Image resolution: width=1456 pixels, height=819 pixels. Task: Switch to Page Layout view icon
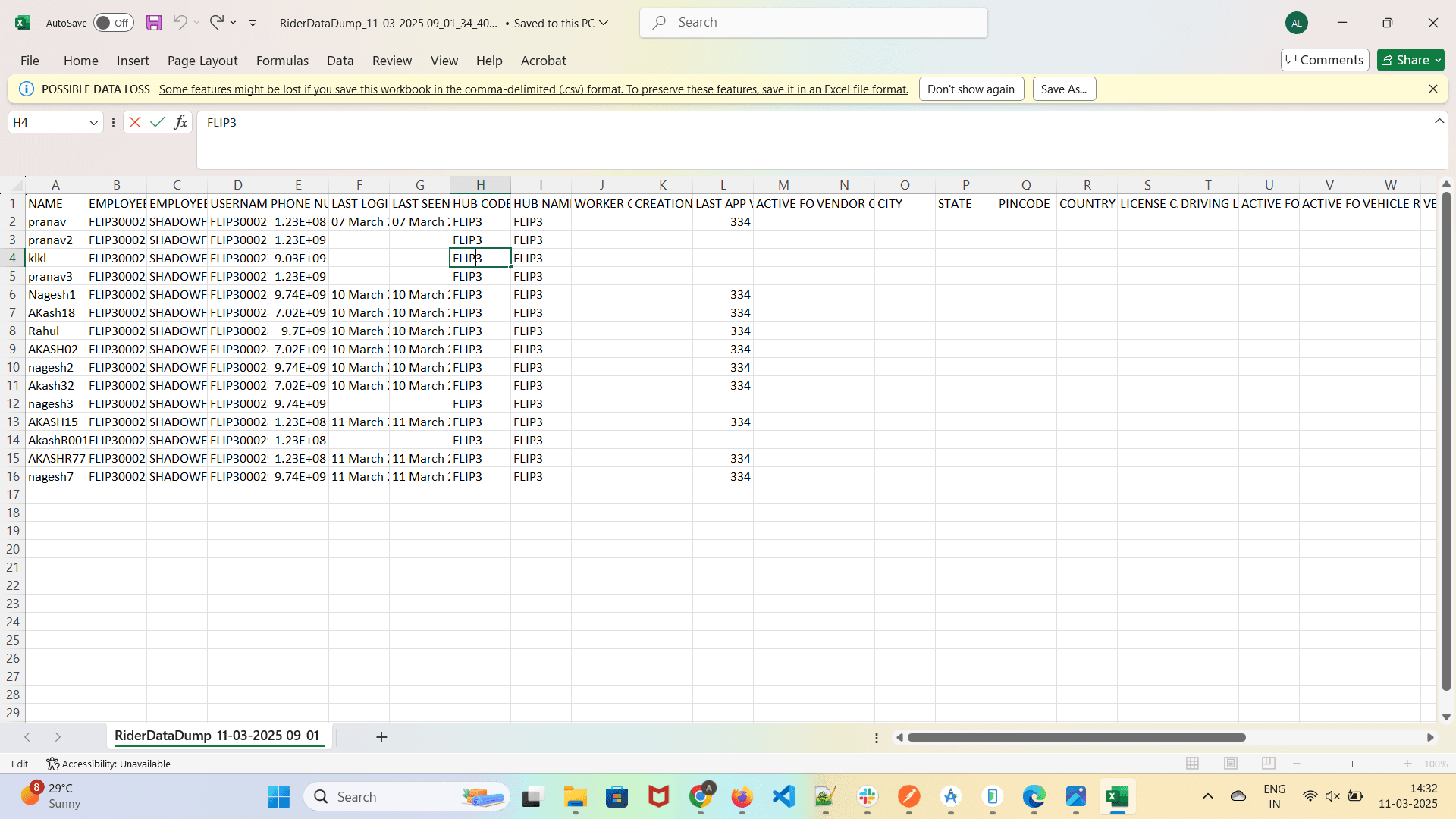1231,764
